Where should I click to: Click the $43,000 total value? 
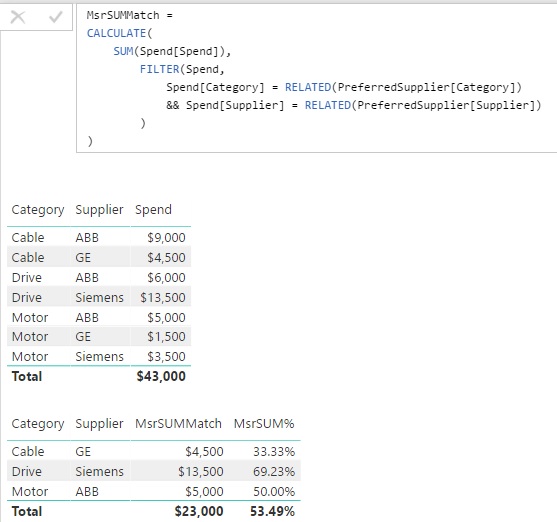[x=161, y=376]
